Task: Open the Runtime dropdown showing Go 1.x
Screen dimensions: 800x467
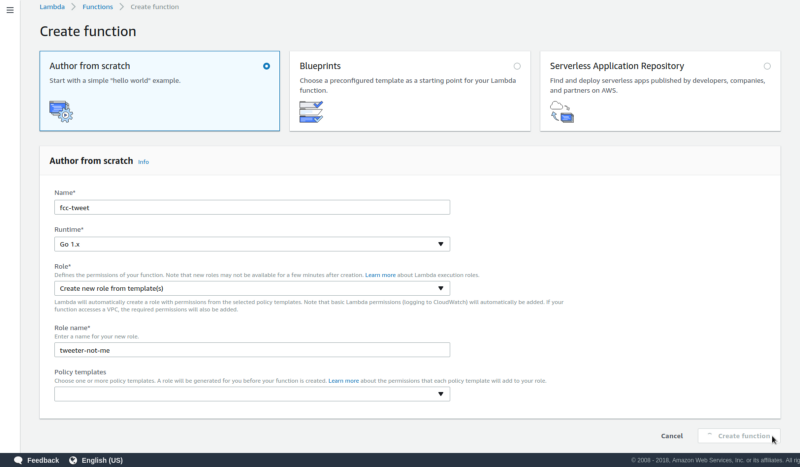Action: click(252, 244)
